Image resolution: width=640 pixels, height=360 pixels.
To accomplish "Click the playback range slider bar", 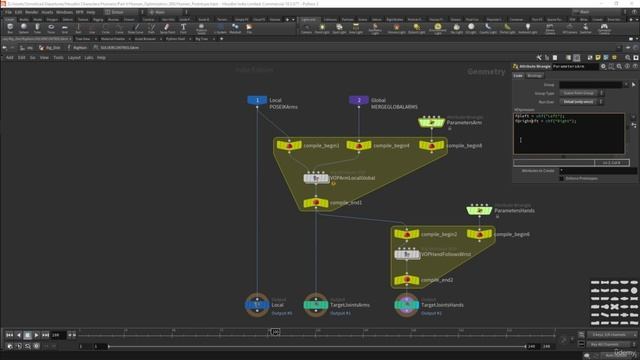I will coord(317,347).
